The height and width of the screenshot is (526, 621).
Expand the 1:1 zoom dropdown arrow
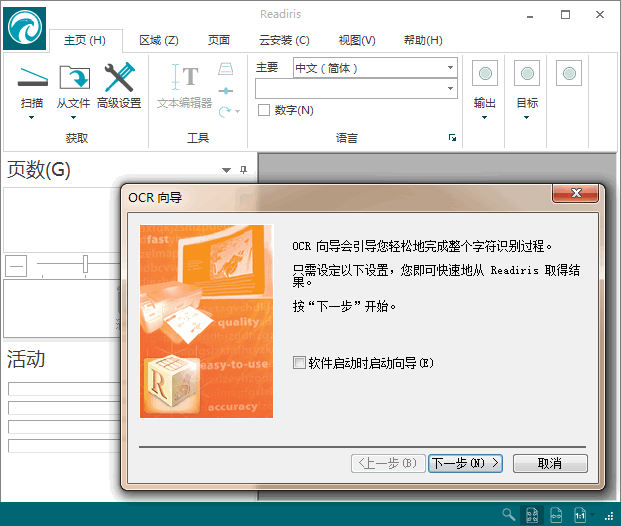pyautogui.click(x=592, y=514)
